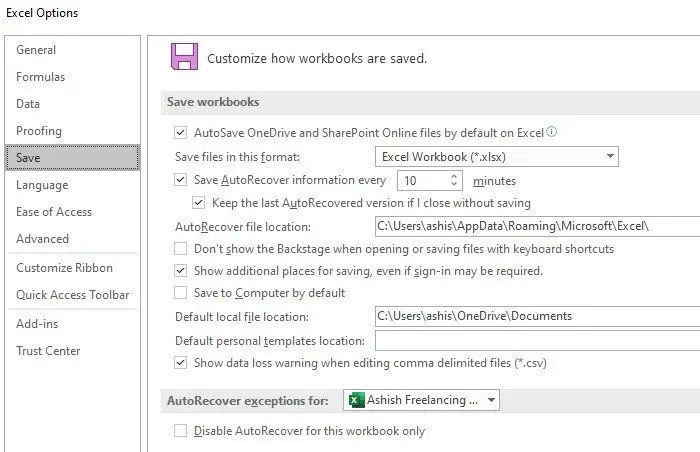The image size is (700, 452).
Task: Click the Default local file location field
Action: pyautogui.click(x=535, y=316)
